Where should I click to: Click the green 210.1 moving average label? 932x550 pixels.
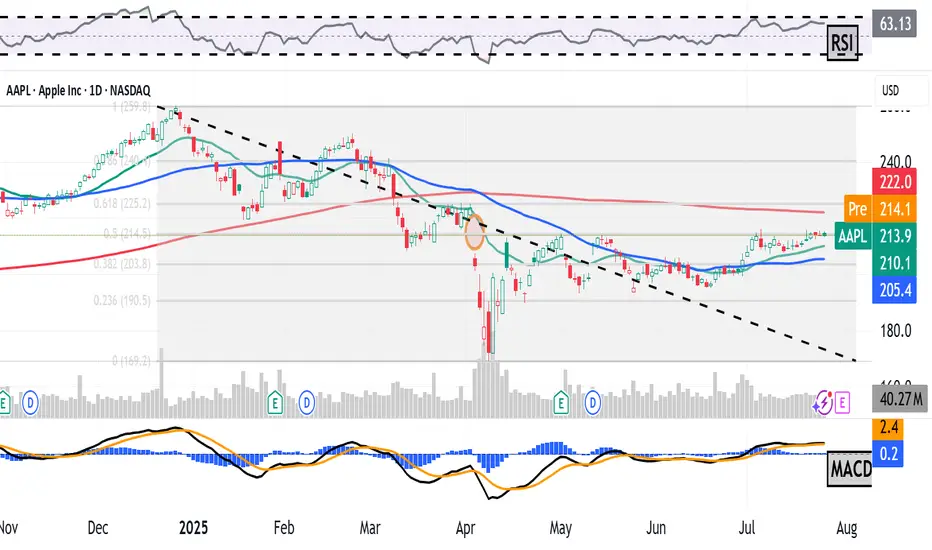pyautogui.click(x=895, y=263)
